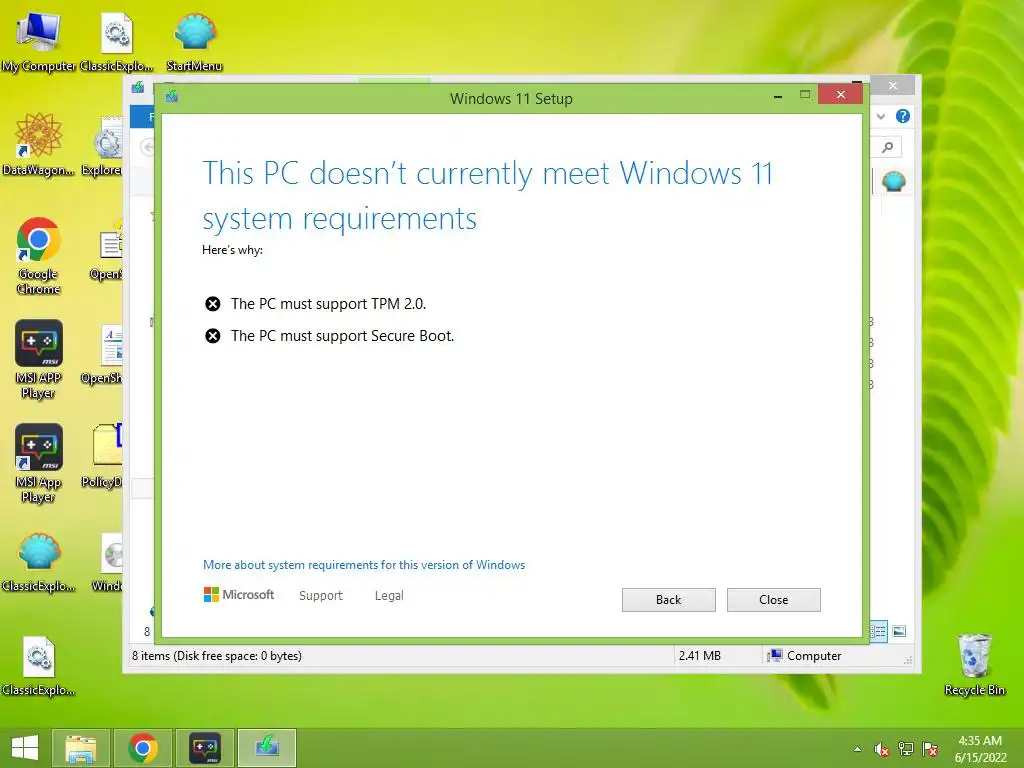Switch Explorer to large icons view
This screenshot has width=1024, height=768.
click(x=899, y=631)
